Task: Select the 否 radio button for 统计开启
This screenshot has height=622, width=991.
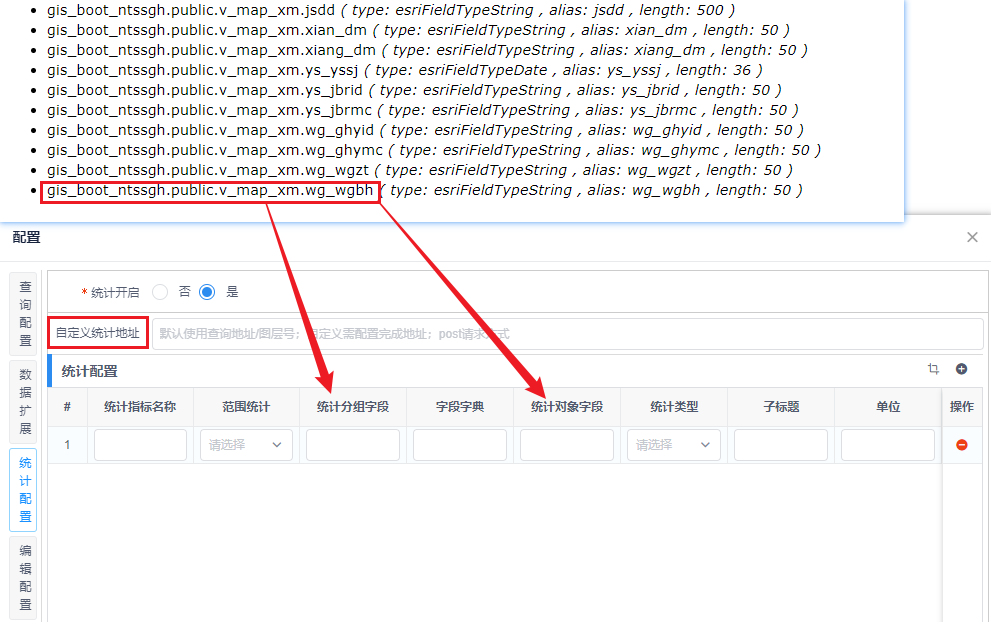Action: [x=160, y=292]
